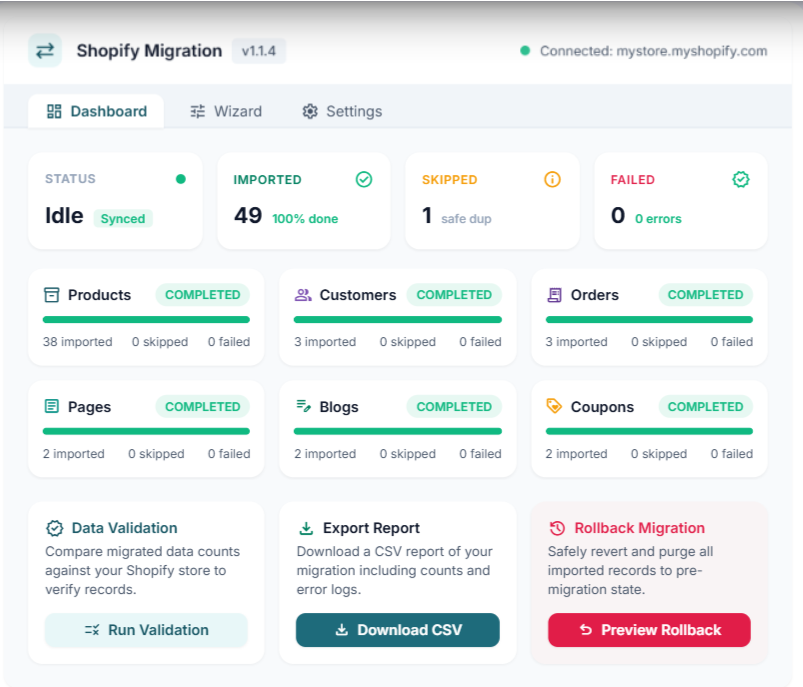
Task: Run Validation on migrated data
Action: click(146, 630)
